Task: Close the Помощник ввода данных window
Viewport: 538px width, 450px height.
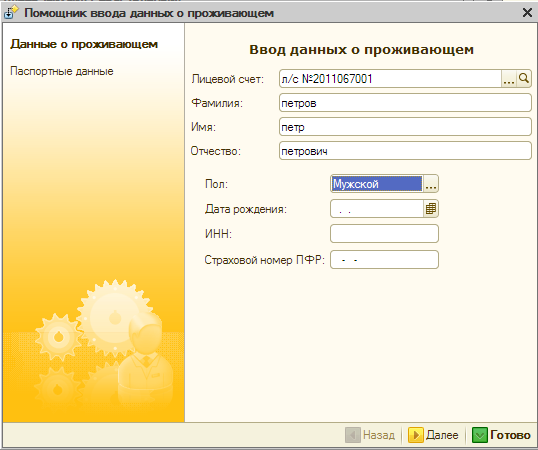Action: [x=527, y=13]
